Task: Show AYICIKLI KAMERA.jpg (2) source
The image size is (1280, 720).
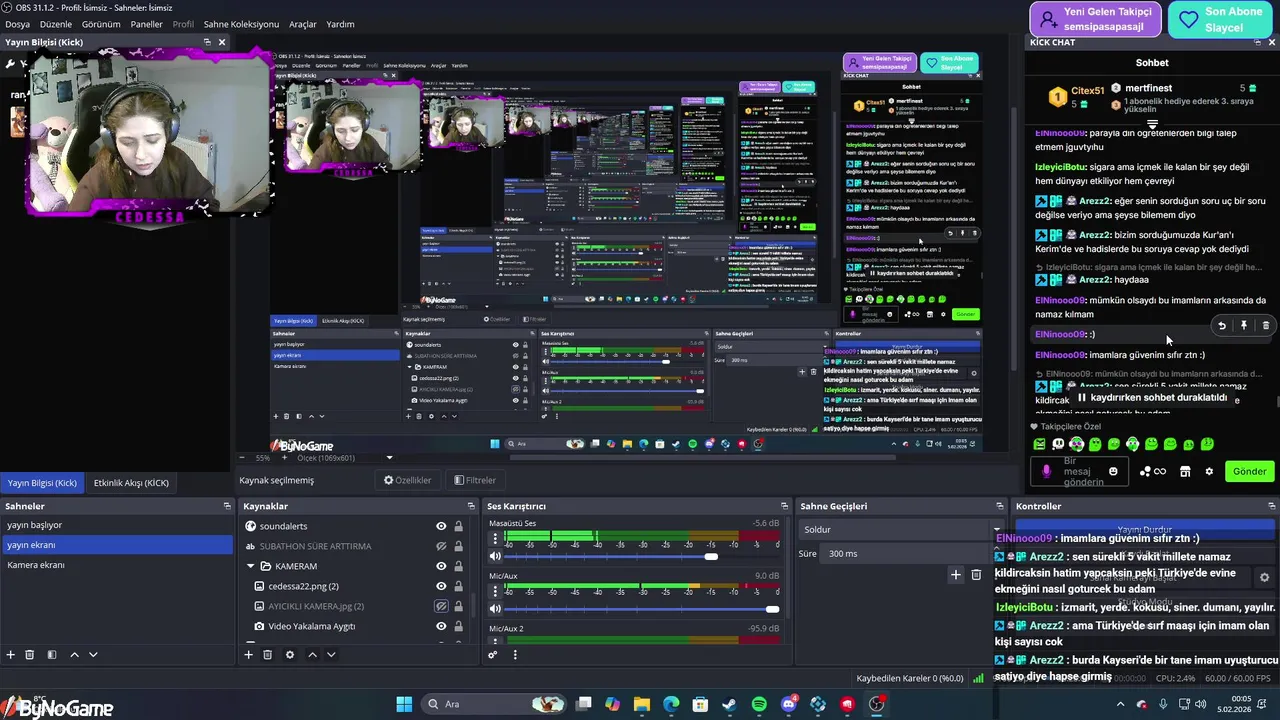Action: pos(441,606)
